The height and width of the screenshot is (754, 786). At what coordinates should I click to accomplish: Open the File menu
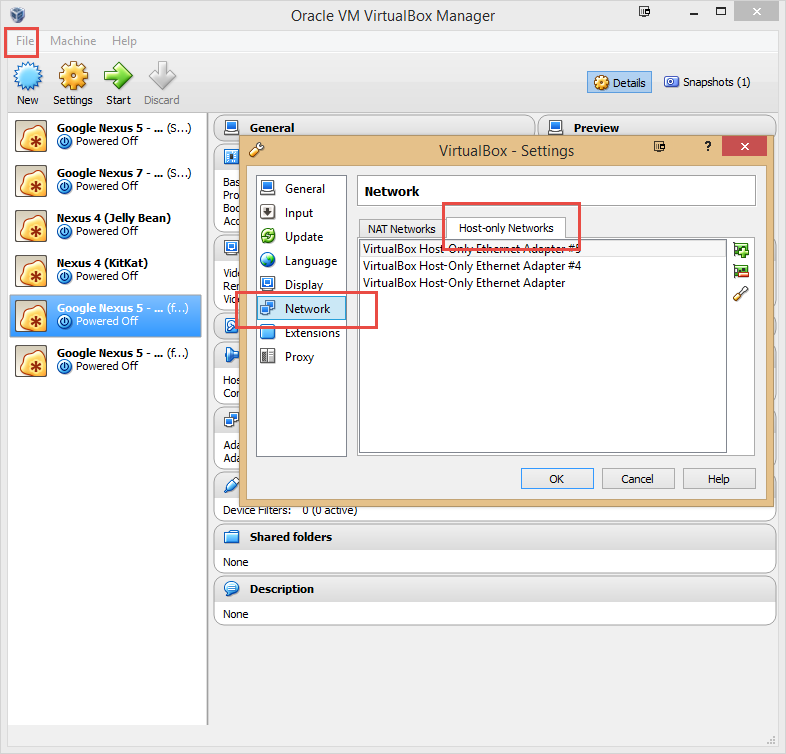[x=25, y=41]
